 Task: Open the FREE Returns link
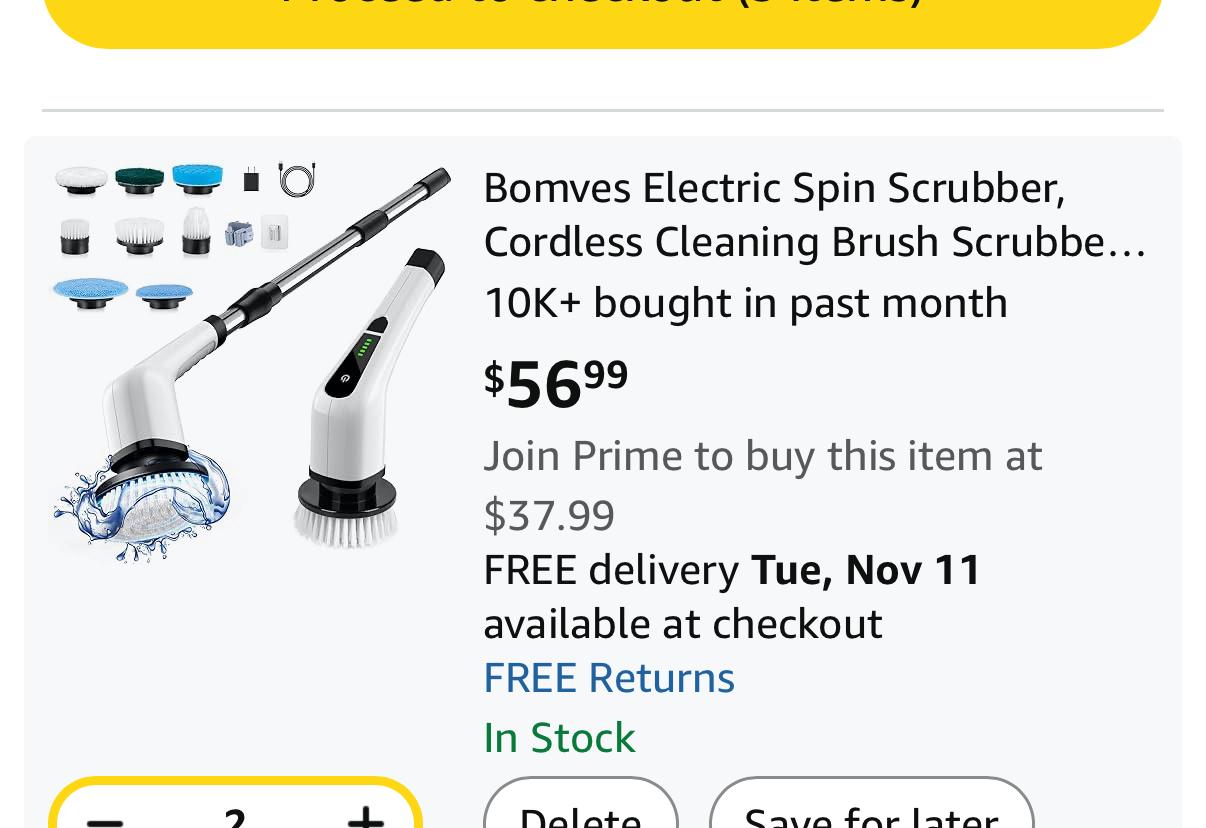point(609,678)
